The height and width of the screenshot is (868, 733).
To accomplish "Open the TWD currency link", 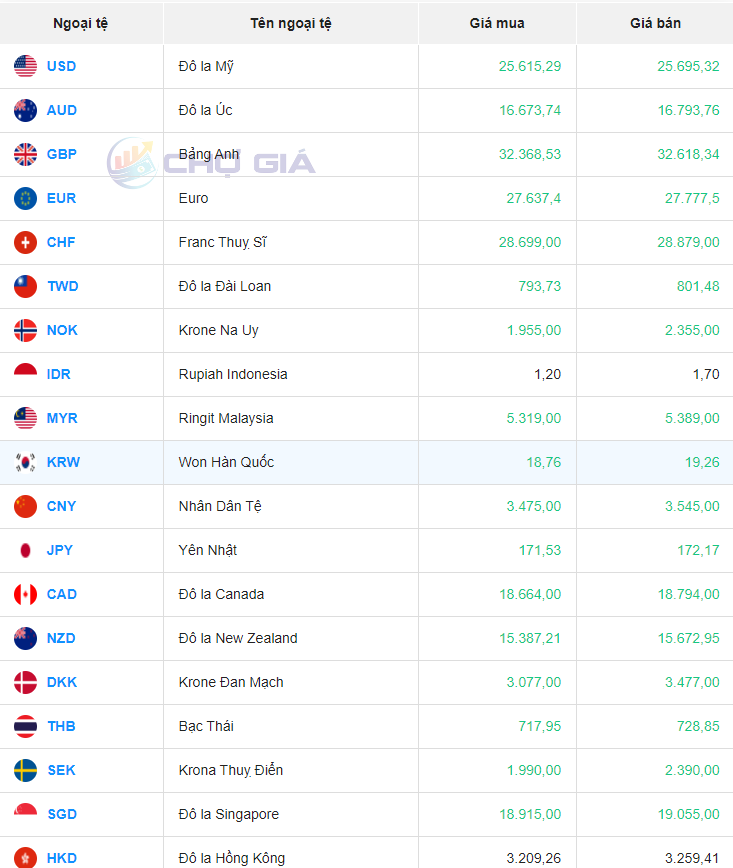I will click(x=62, y=286).
